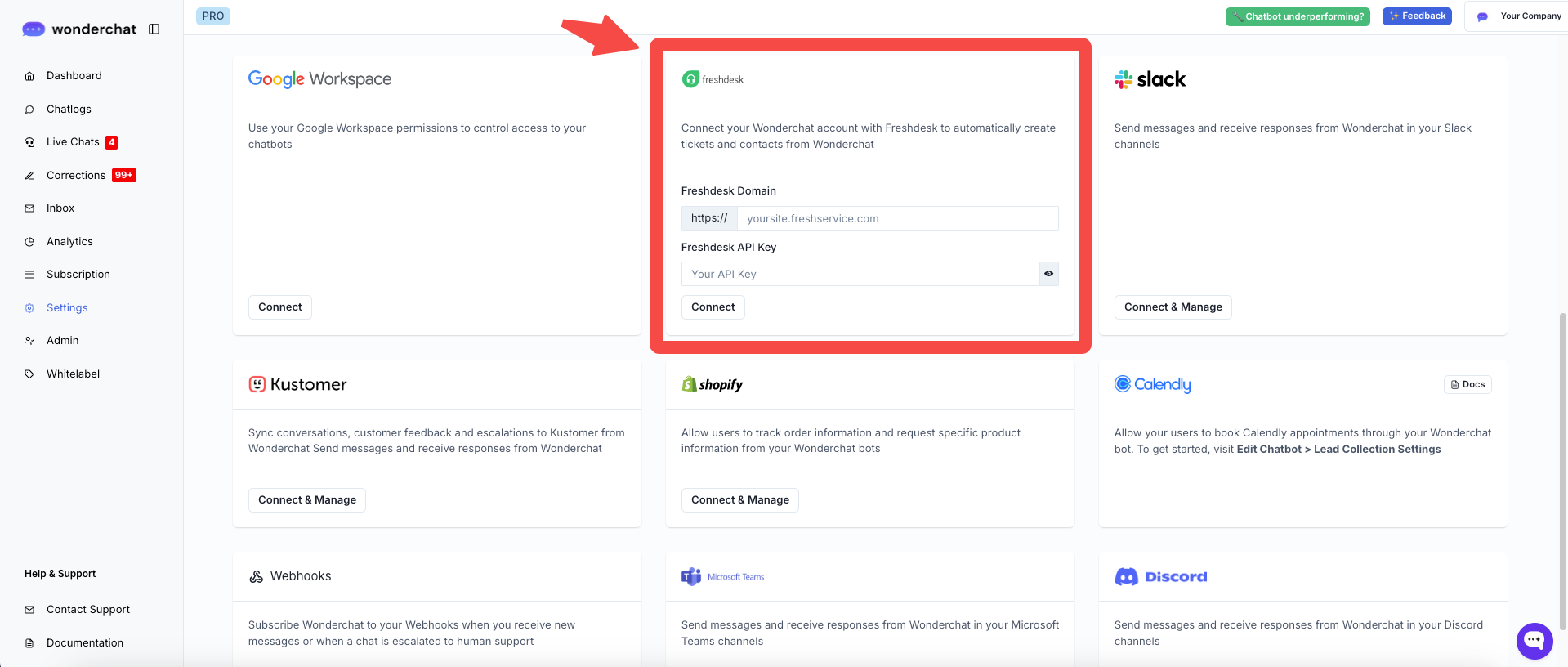
Task: Click the Inbox envelope icon
Action: coord(29,208)
